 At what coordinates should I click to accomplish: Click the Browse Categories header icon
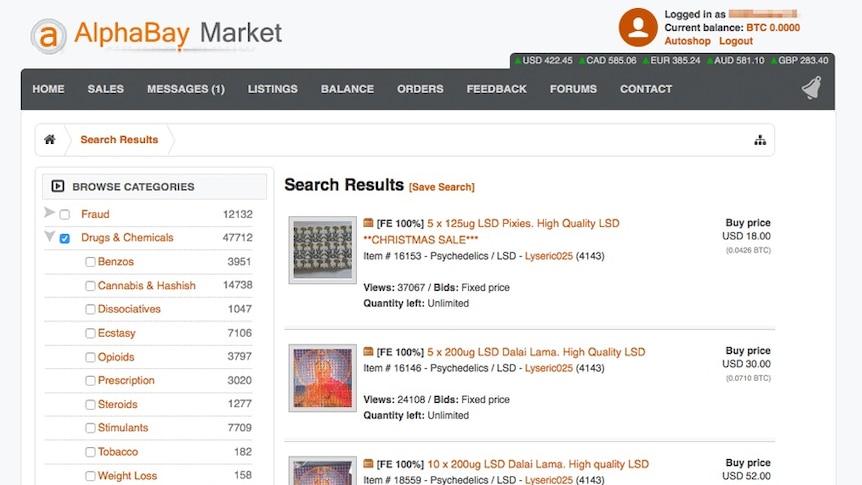click(x=58, y=186)
